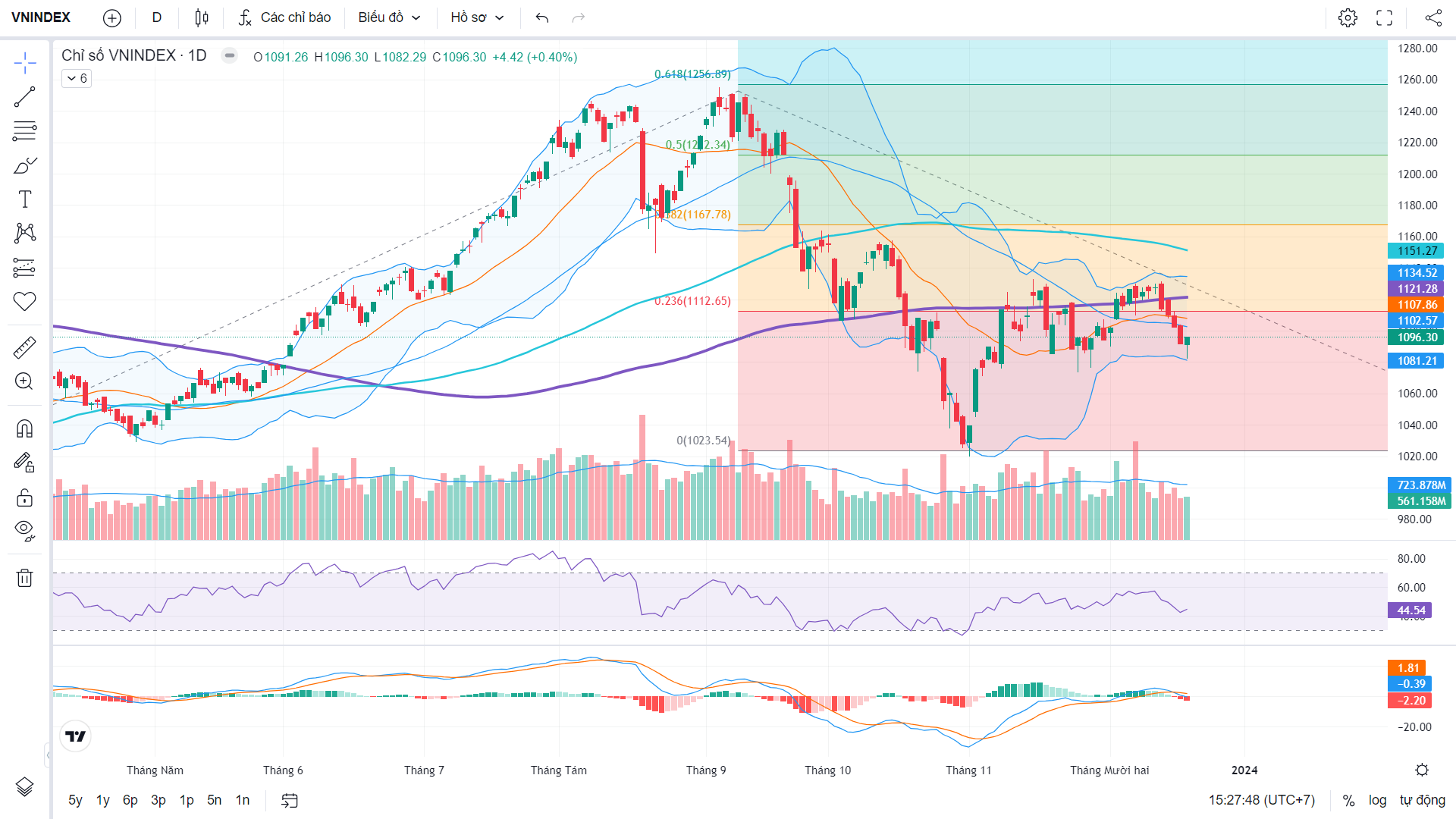
Task: Click the time zone clock 15:27:48 (UTC+7)
Action: (x=1262, y=800)
